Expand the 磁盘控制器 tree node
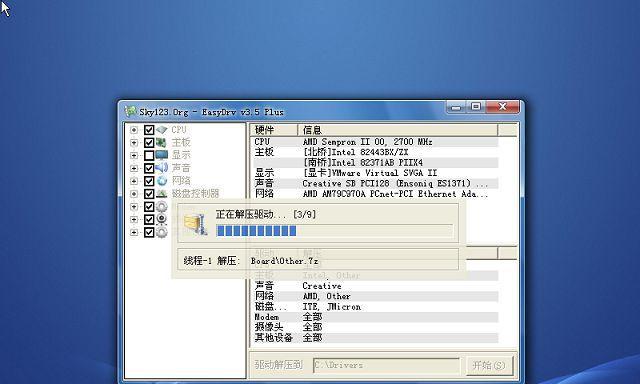The image size is (640, 384). tap(133, 193)
